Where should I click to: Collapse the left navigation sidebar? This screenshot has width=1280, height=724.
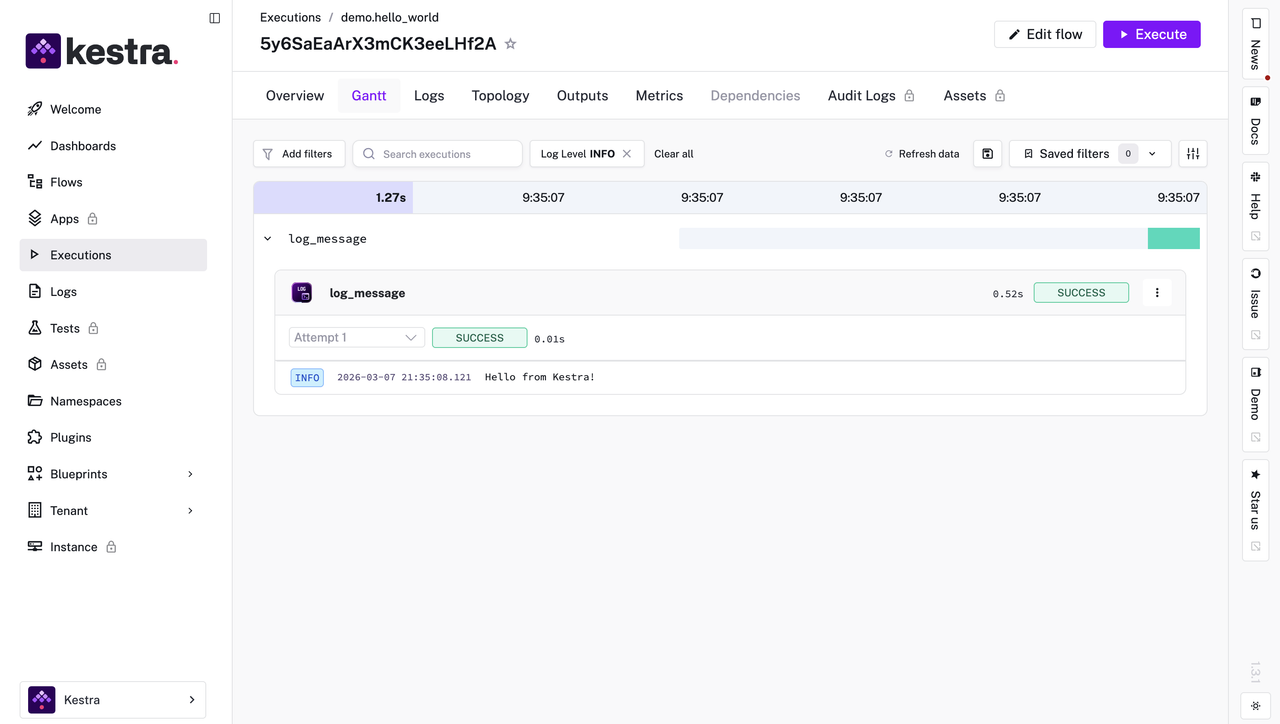[x=214, y=17]
